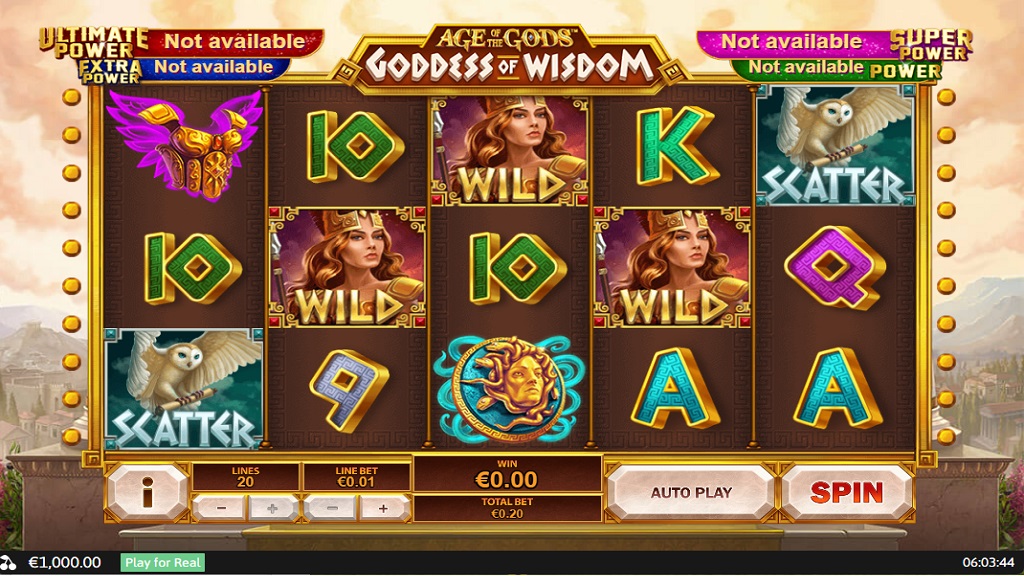This screenshot has height=576, width=1024.
Task: Increase the line bet amount
Action: [x=383, y=508]
